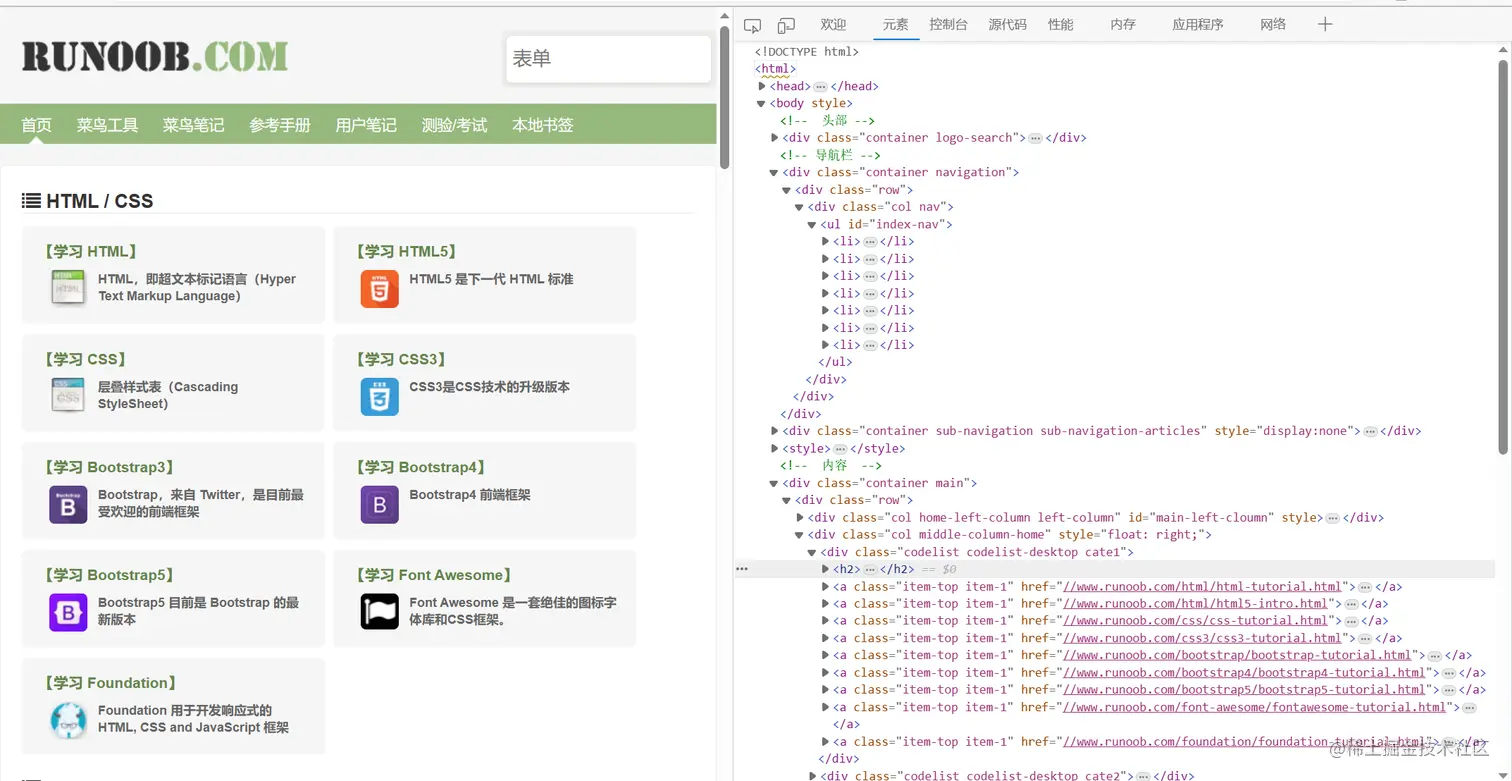Toggle the device emulation icon in DevTools
This screenshot has height=781, width=1512.
click(786, 25)
